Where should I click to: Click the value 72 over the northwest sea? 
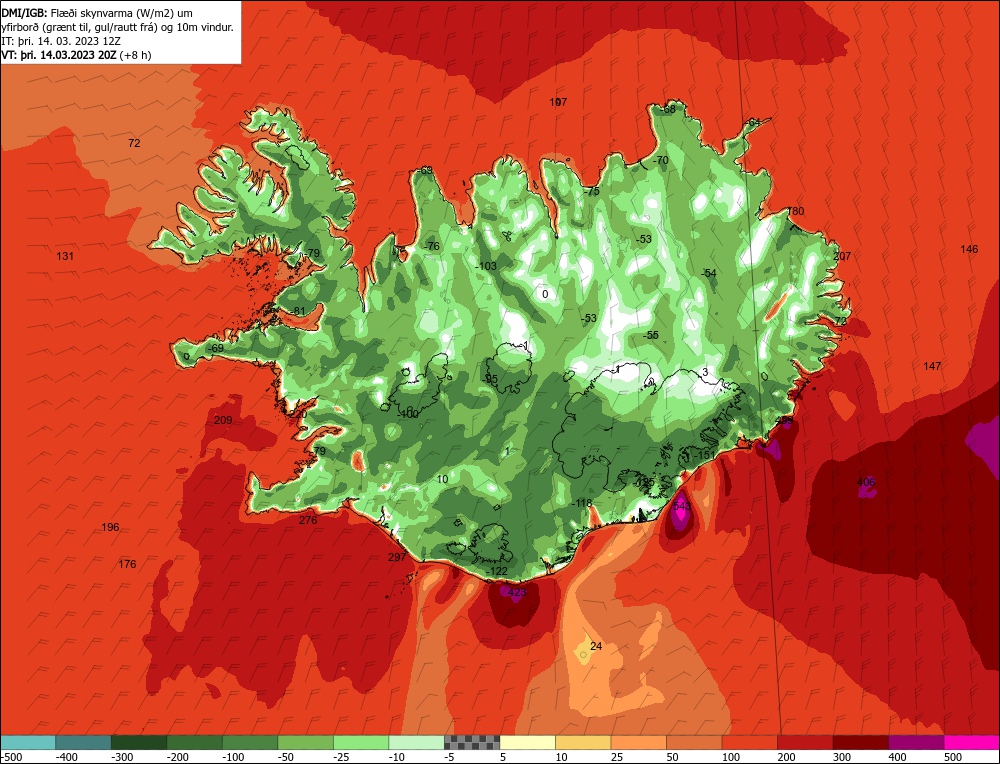134,143
